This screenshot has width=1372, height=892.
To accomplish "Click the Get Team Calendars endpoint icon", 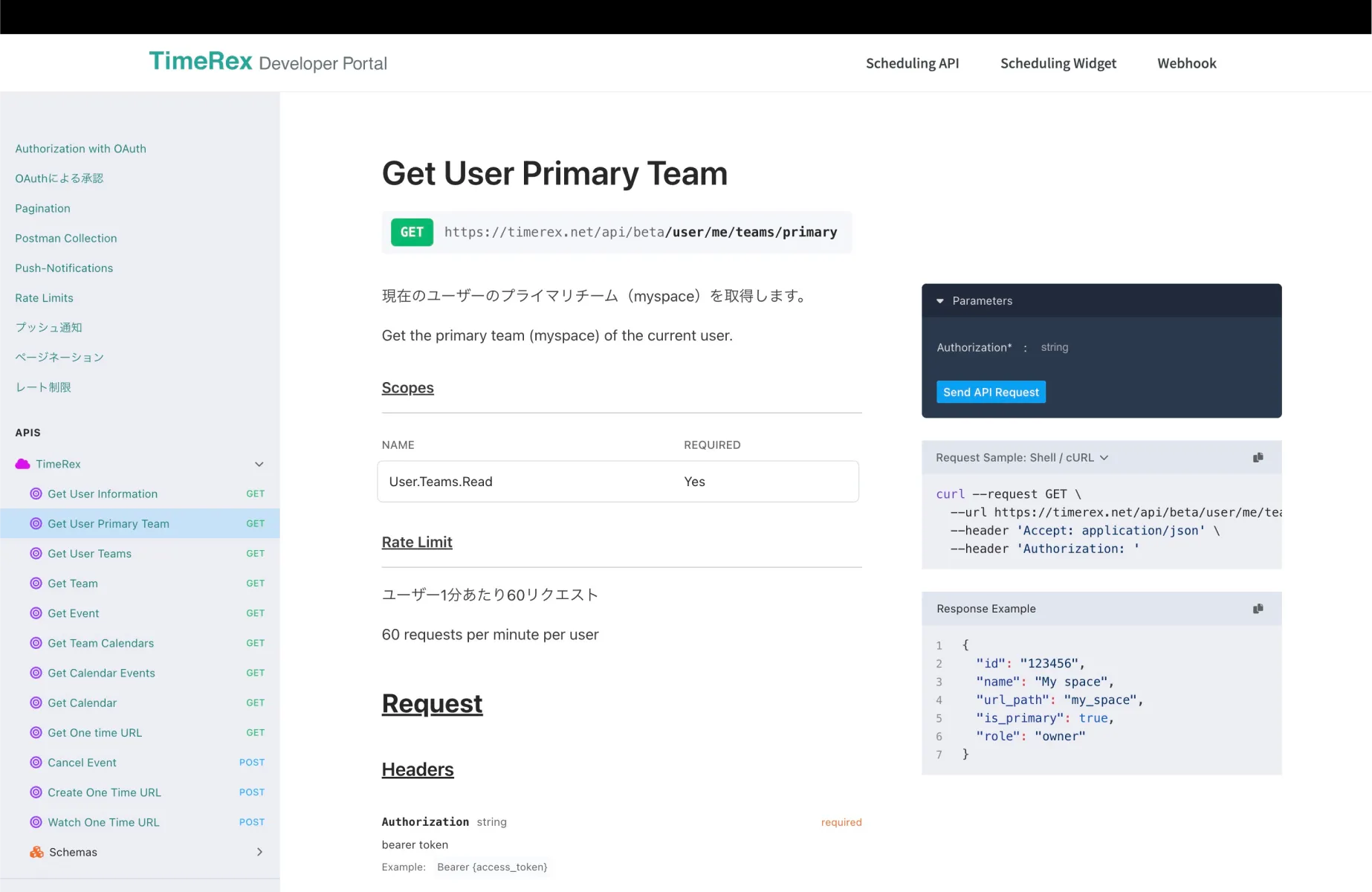I will [36, 643].
